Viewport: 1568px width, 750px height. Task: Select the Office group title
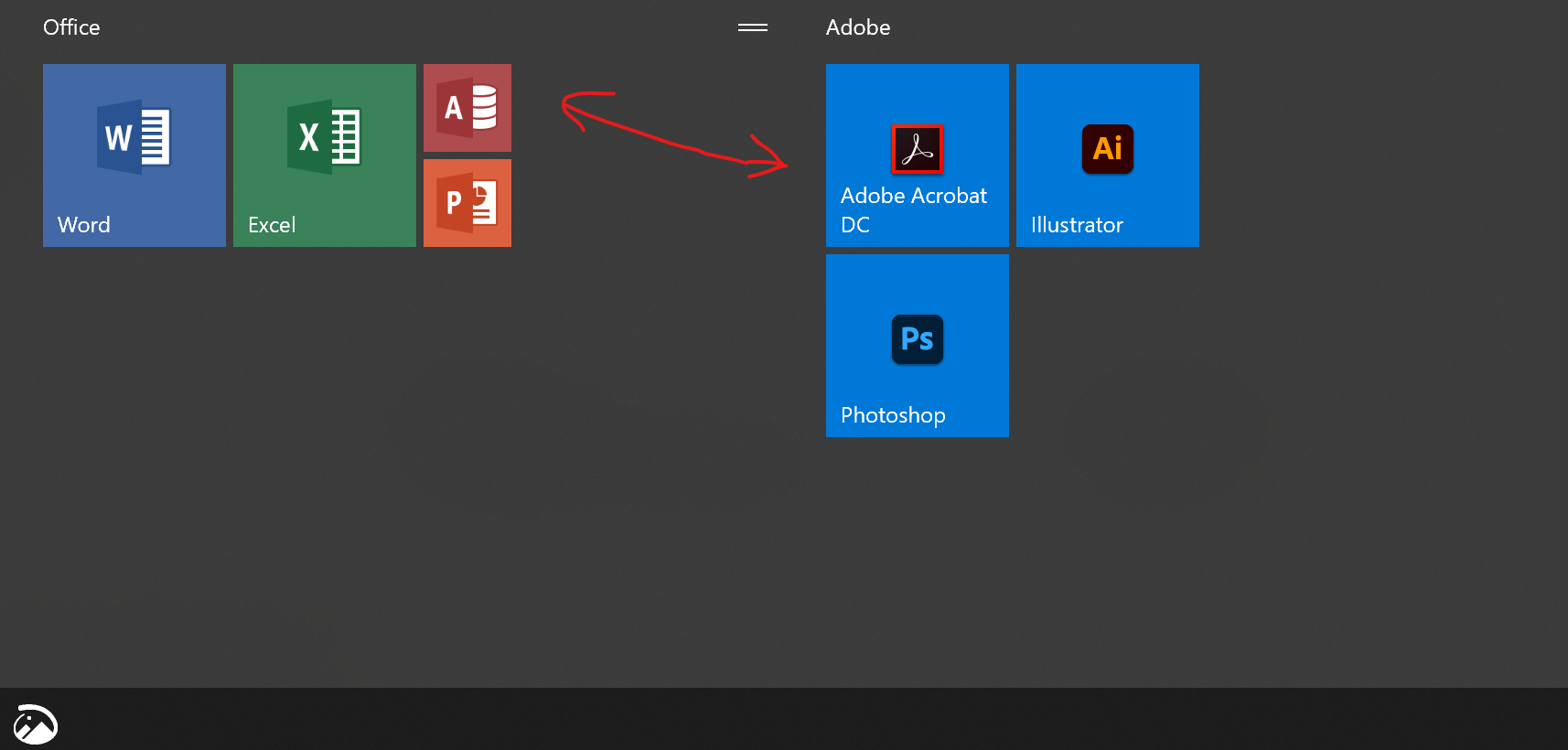(71, 27)
